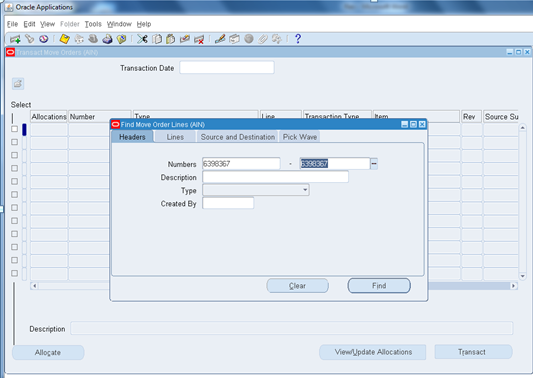Switch to the Pick Wave tab
The image size is (533, 378).
[x=300, y=137]
